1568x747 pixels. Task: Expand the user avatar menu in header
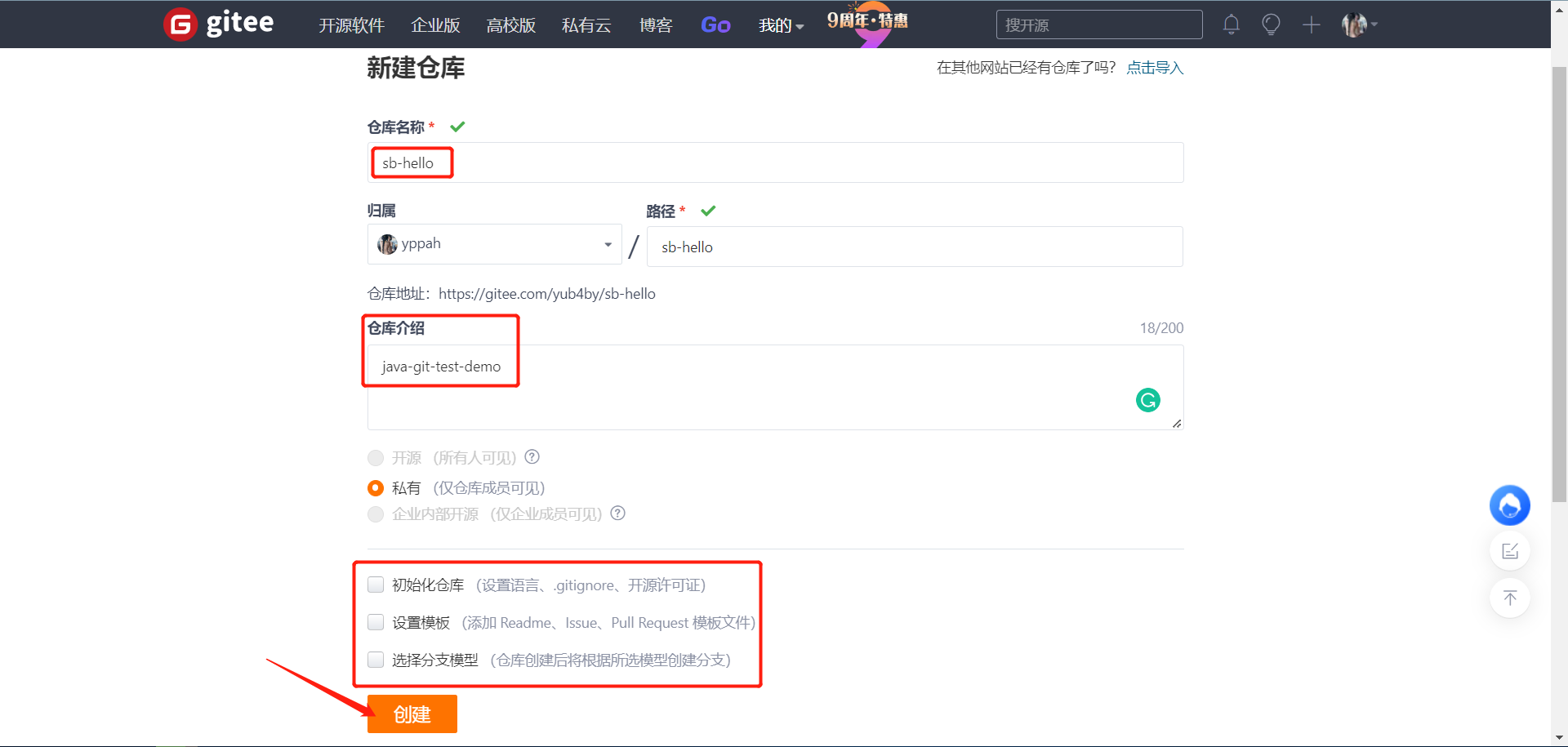1359,24
